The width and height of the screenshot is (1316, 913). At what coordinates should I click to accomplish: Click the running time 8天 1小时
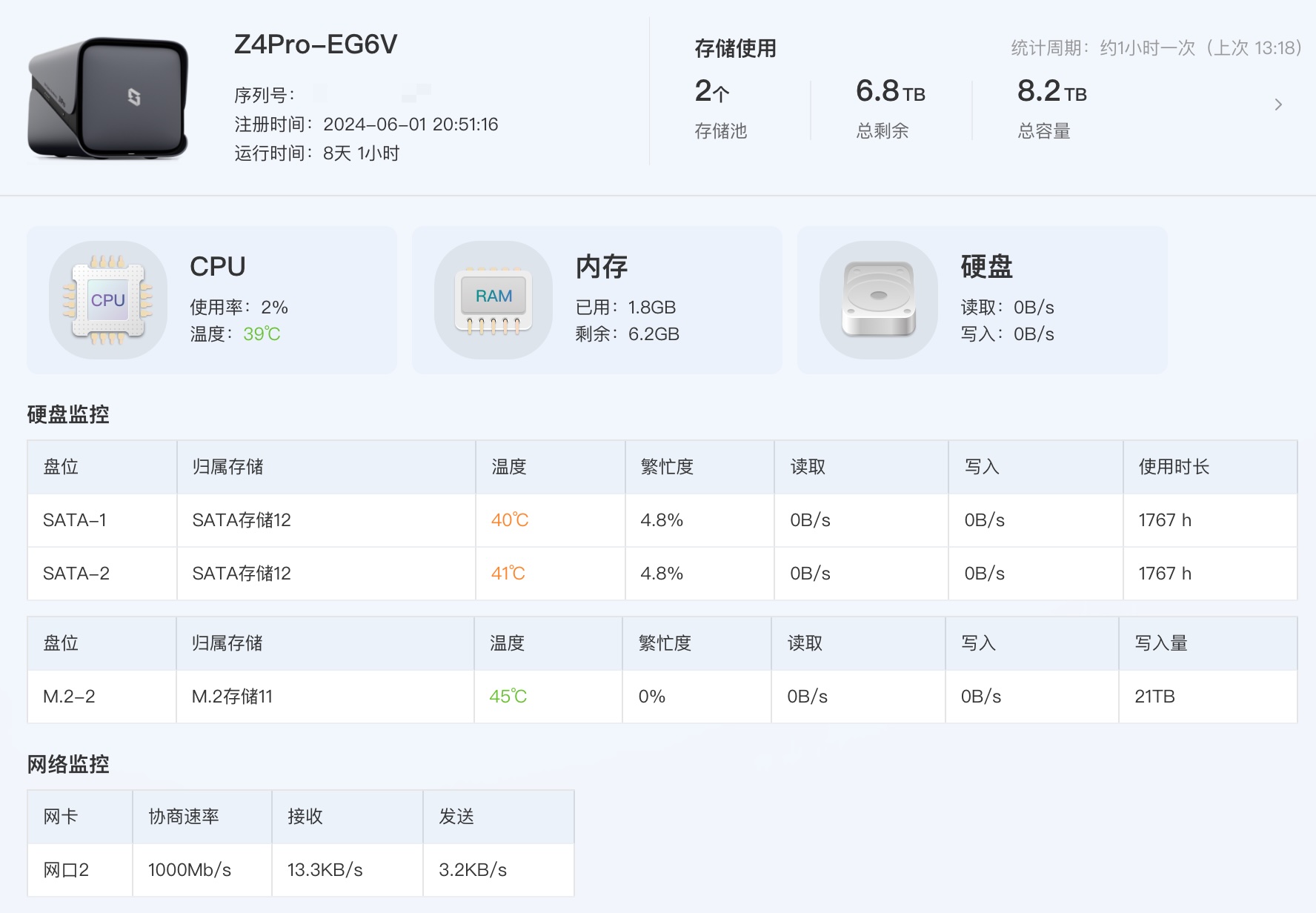click(361, 153)
